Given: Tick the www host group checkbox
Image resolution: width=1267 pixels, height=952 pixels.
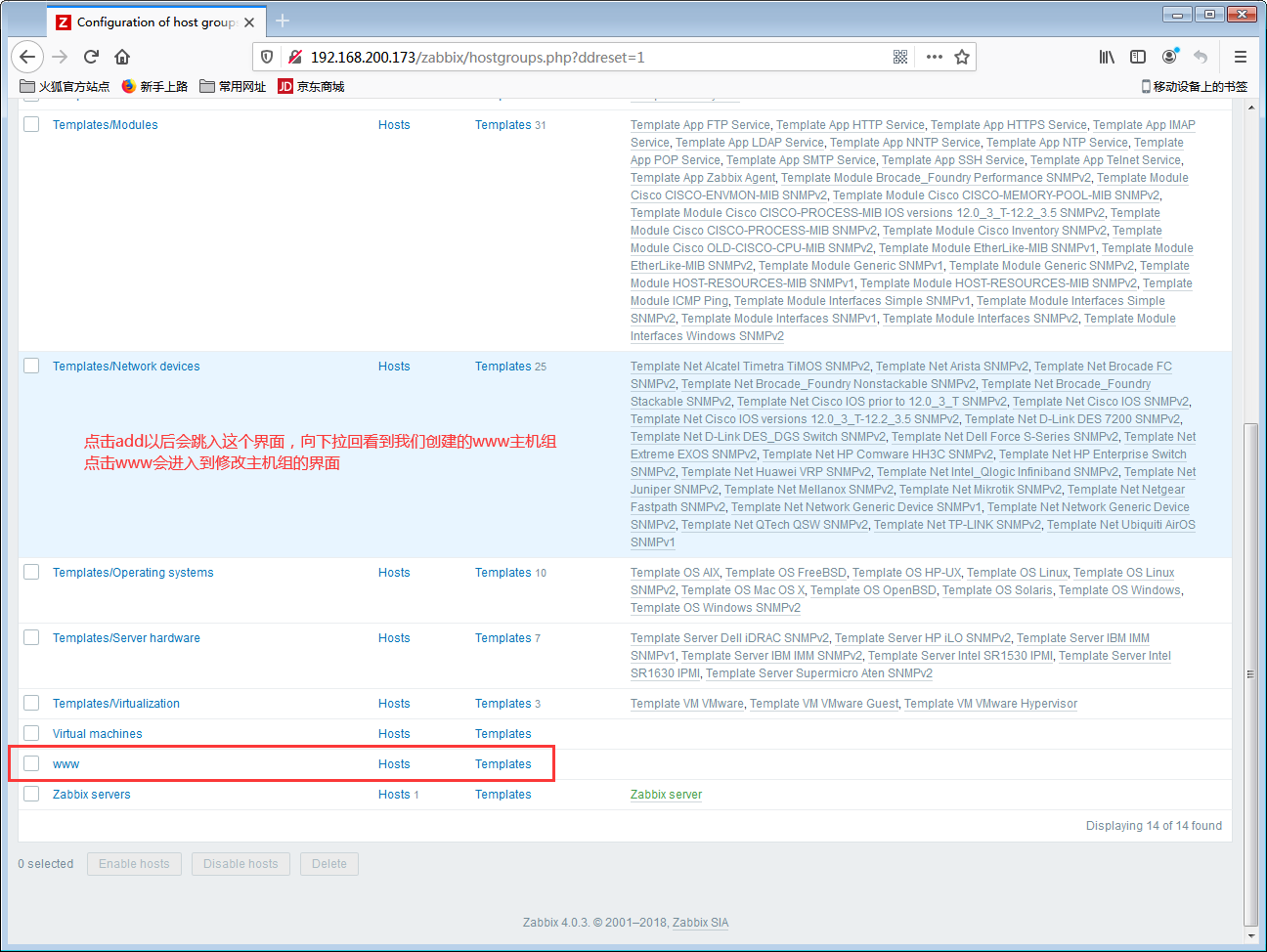Looking at the screenshot, I should (31, 763).
